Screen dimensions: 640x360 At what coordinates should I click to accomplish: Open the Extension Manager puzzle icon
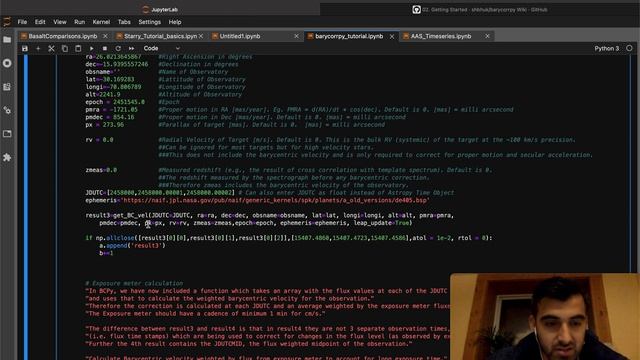[x=7, y=158]
